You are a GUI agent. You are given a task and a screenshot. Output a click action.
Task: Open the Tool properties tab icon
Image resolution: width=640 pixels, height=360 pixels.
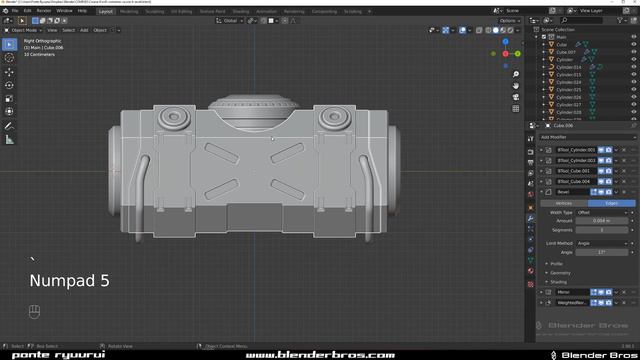[531, 139]
